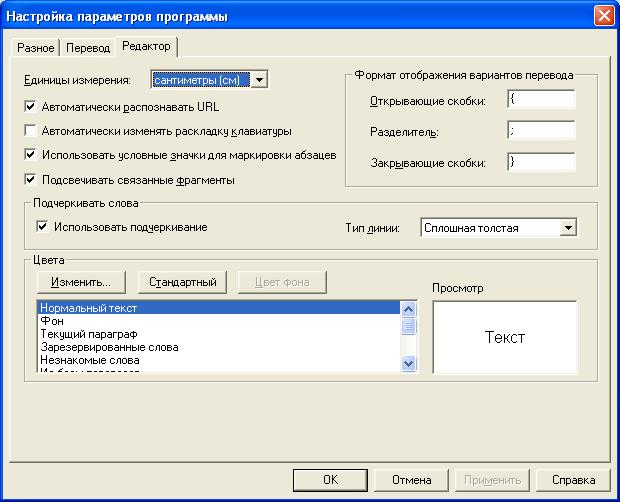Click the Применить button
The height and width of the screenshot is (502, 620).
tap(492, 480)
